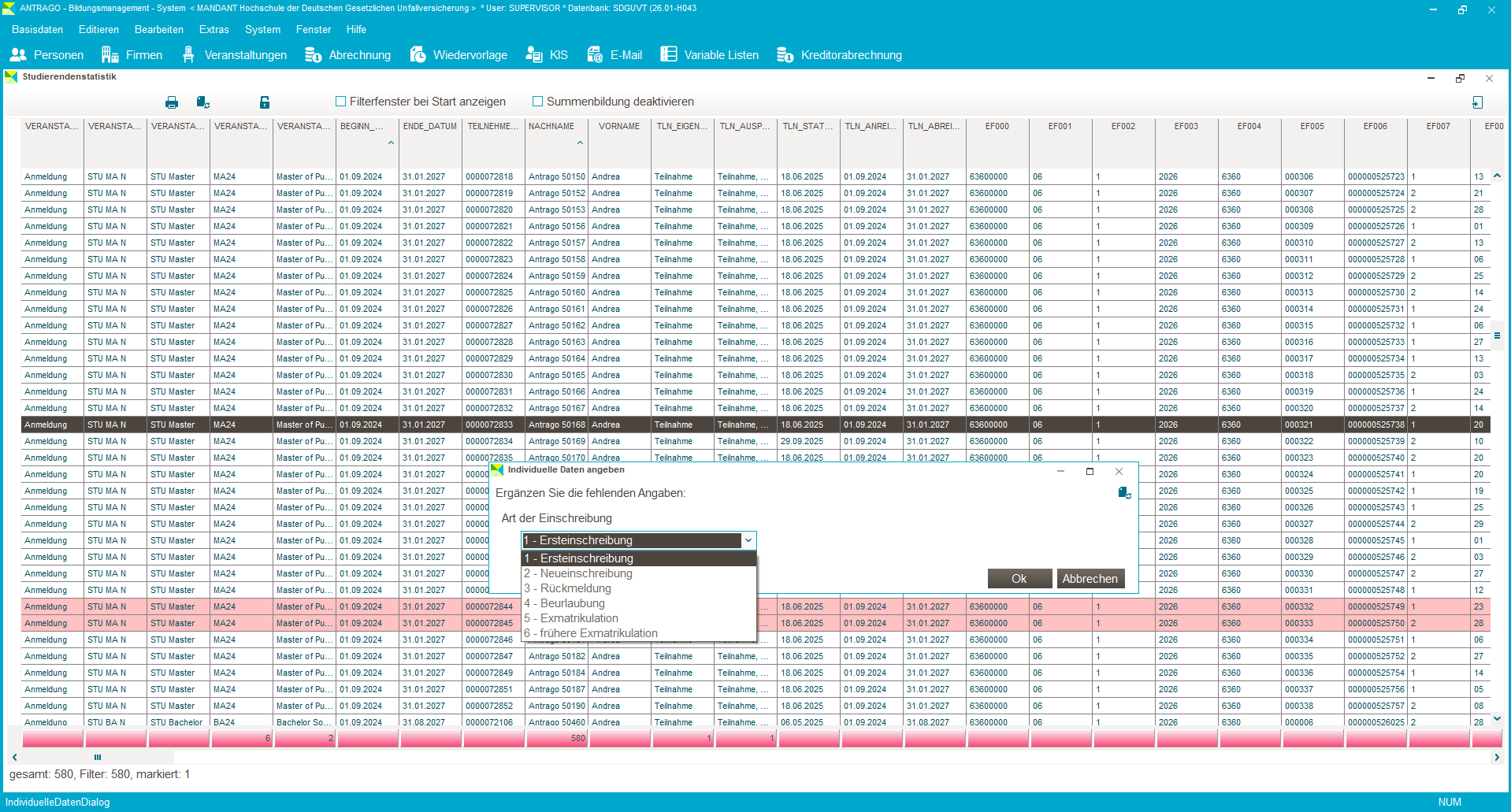Image resolution: width=1511 pixels, height=812 pixels.
Task: Click the NACHNAME column header
Action: (x=551, y=126)
